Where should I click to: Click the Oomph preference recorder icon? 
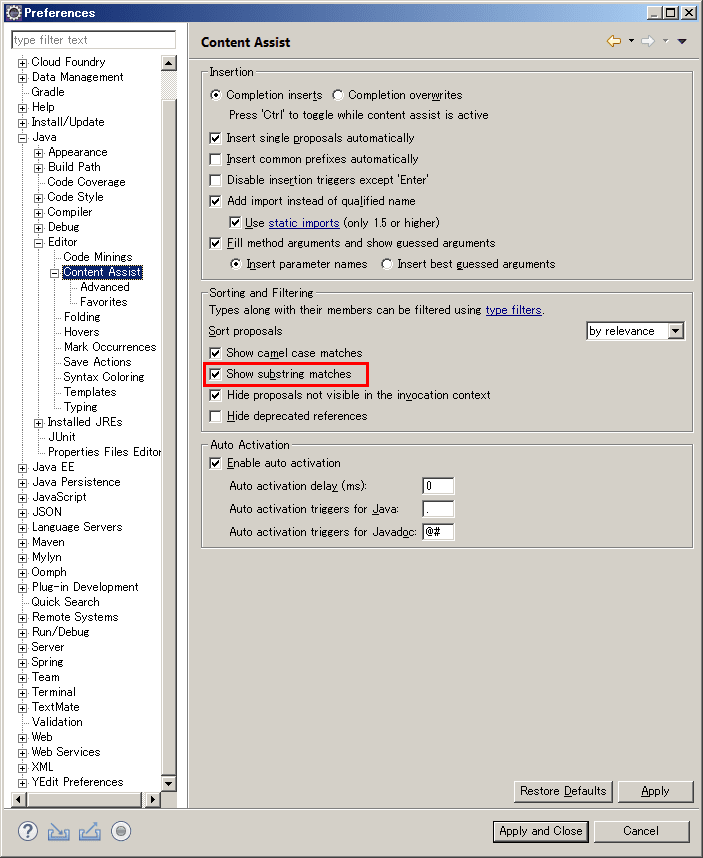121,831
